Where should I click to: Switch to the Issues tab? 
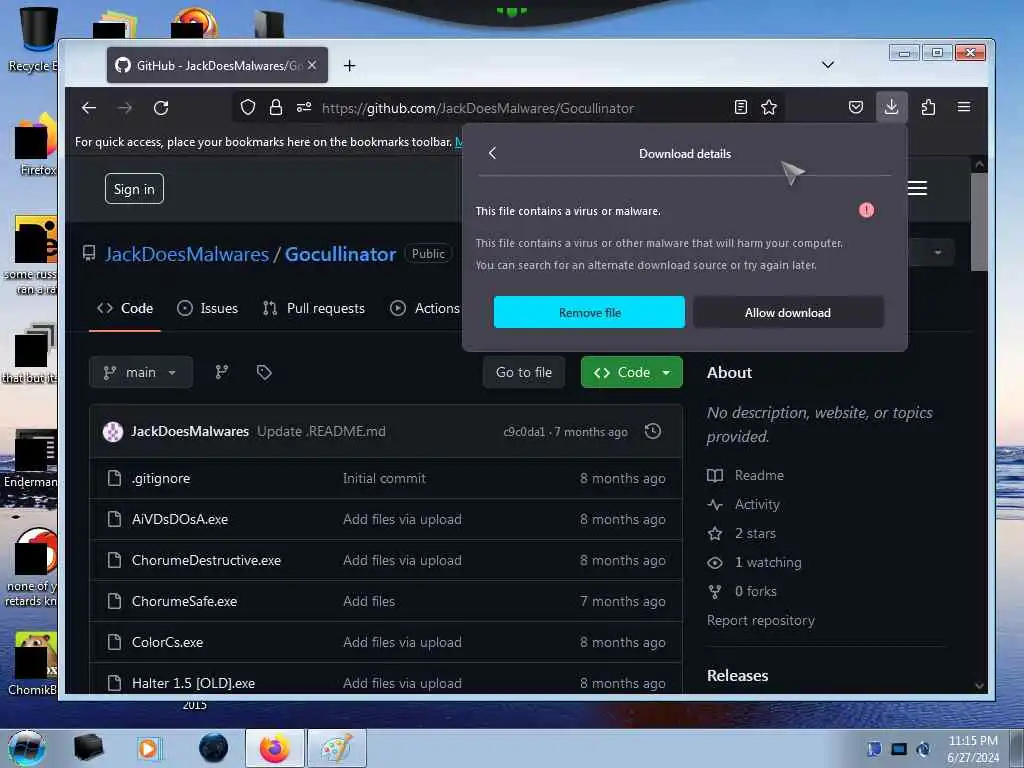pos(208,308)
